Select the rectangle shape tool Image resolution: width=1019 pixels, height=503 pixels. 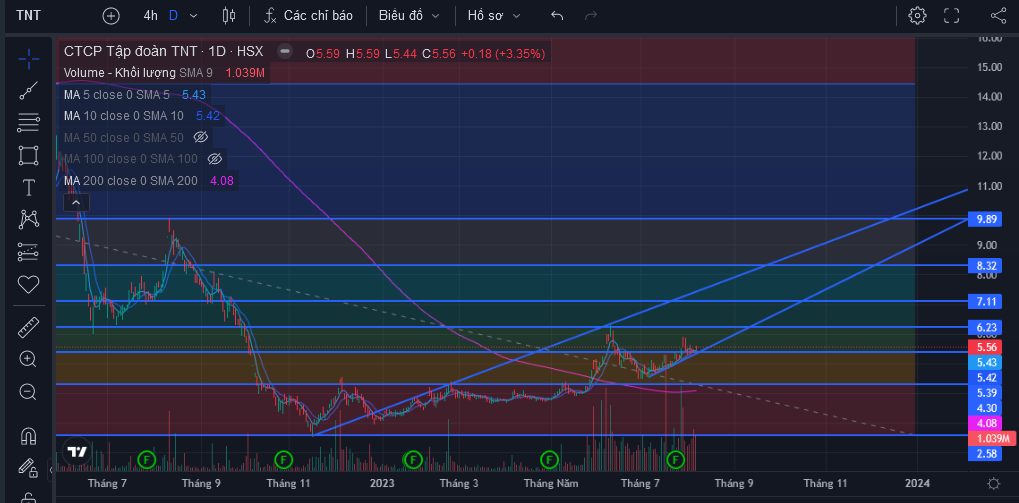click(x=29, y=155)
